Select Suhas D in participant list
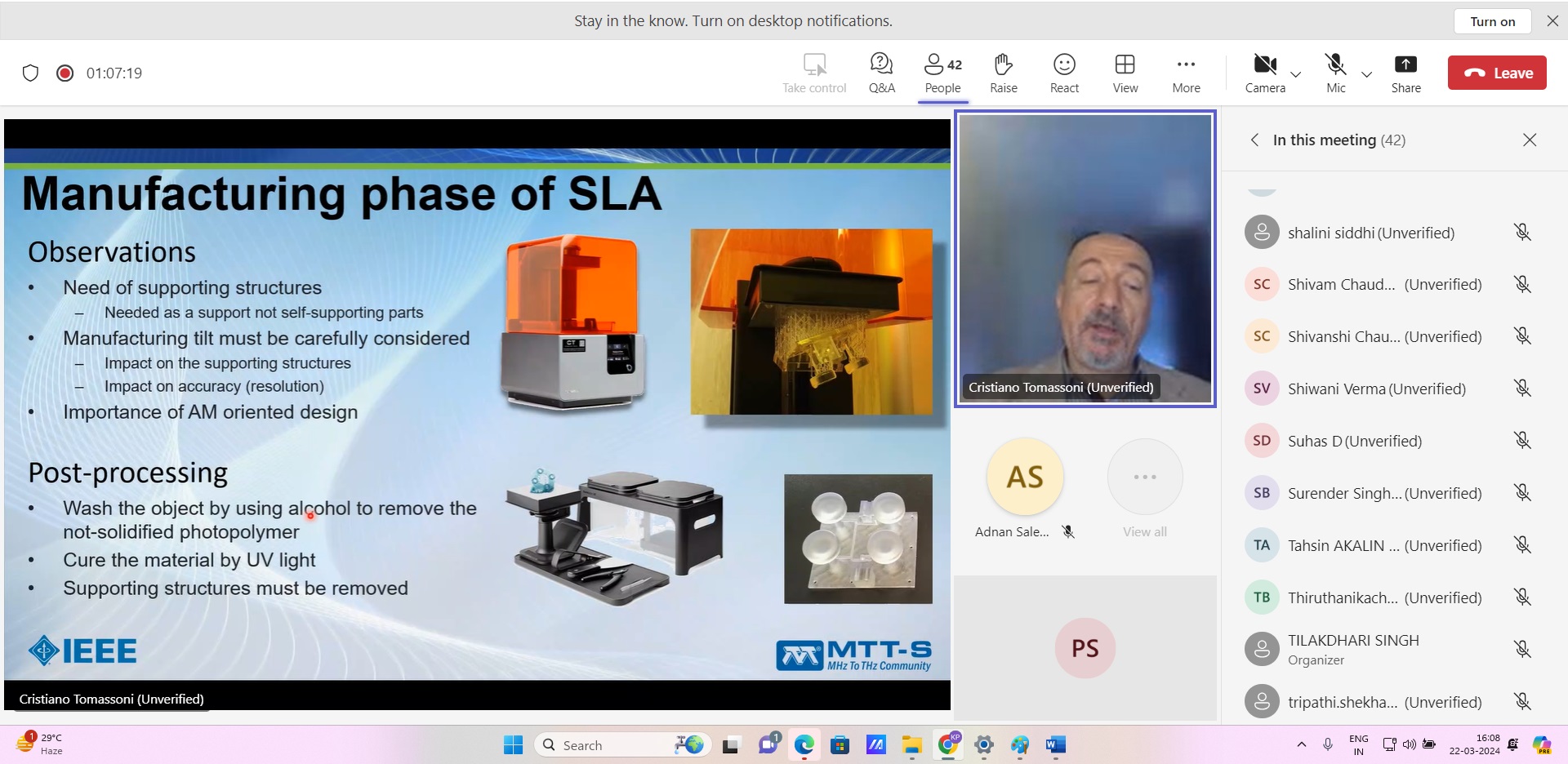 click(x=1354, y=441)
